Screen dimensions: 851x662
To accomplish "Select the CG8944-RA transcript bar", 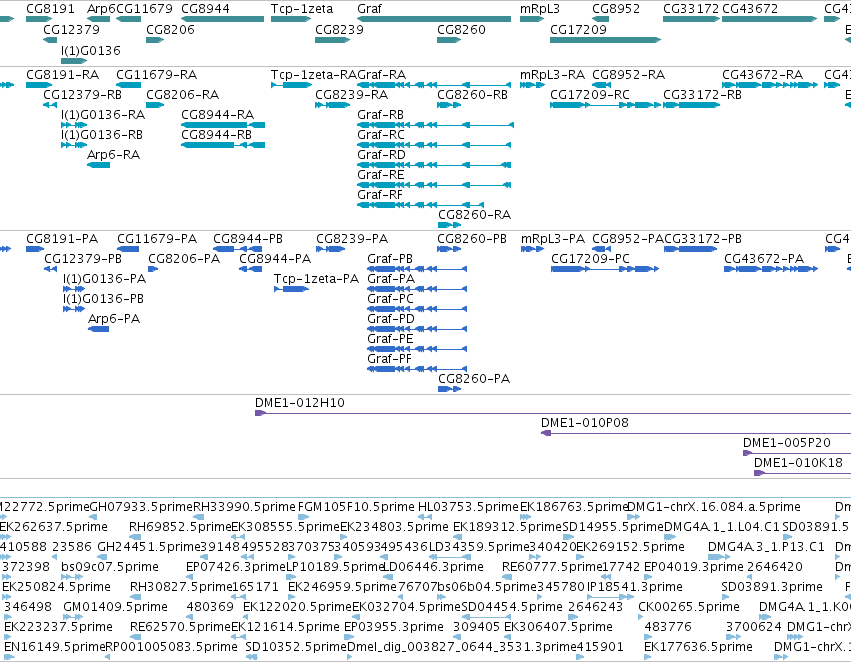I will click(x=223, y=125).
